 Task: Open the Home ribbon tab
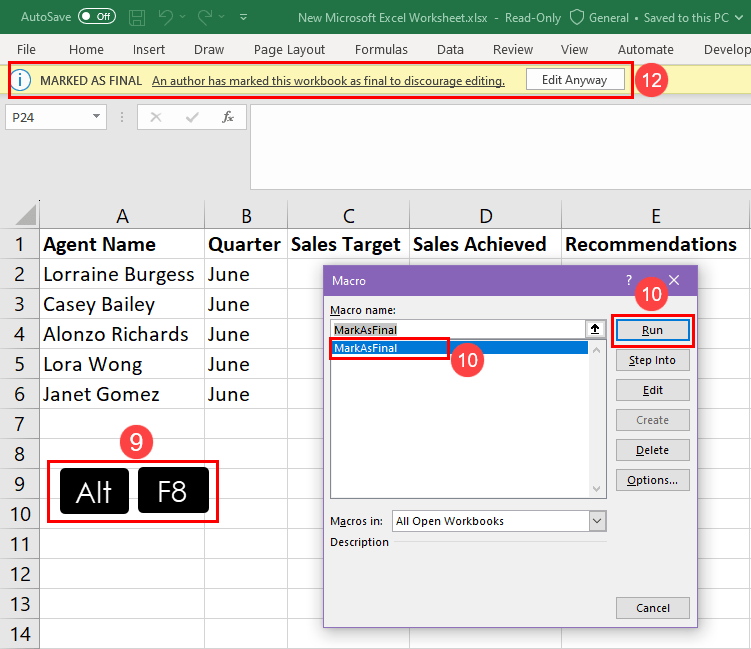tap(86, 49)
